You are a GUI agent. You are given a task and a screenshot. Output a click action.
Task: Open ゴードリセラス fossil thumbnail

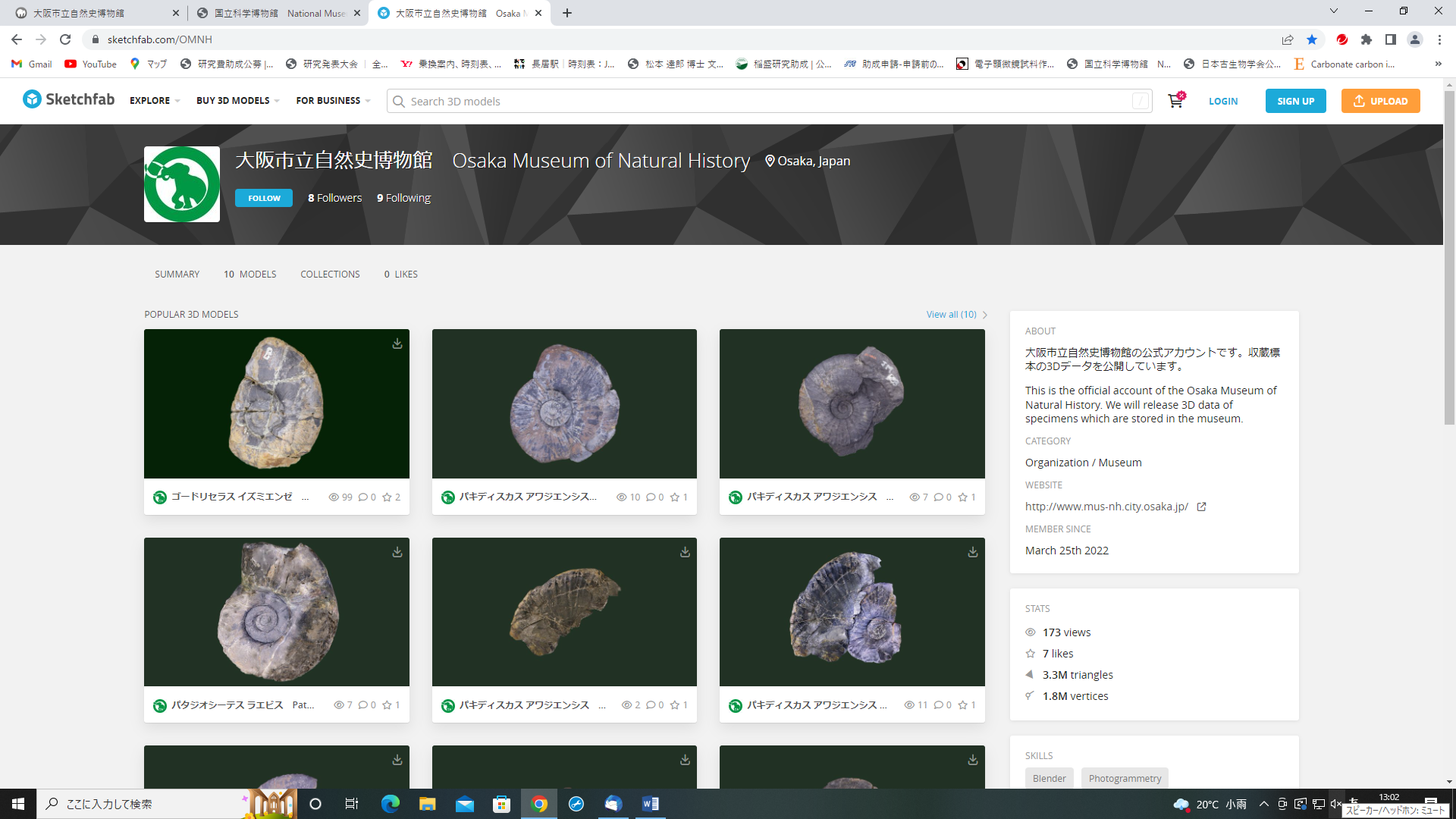click(x=277, y=403)
